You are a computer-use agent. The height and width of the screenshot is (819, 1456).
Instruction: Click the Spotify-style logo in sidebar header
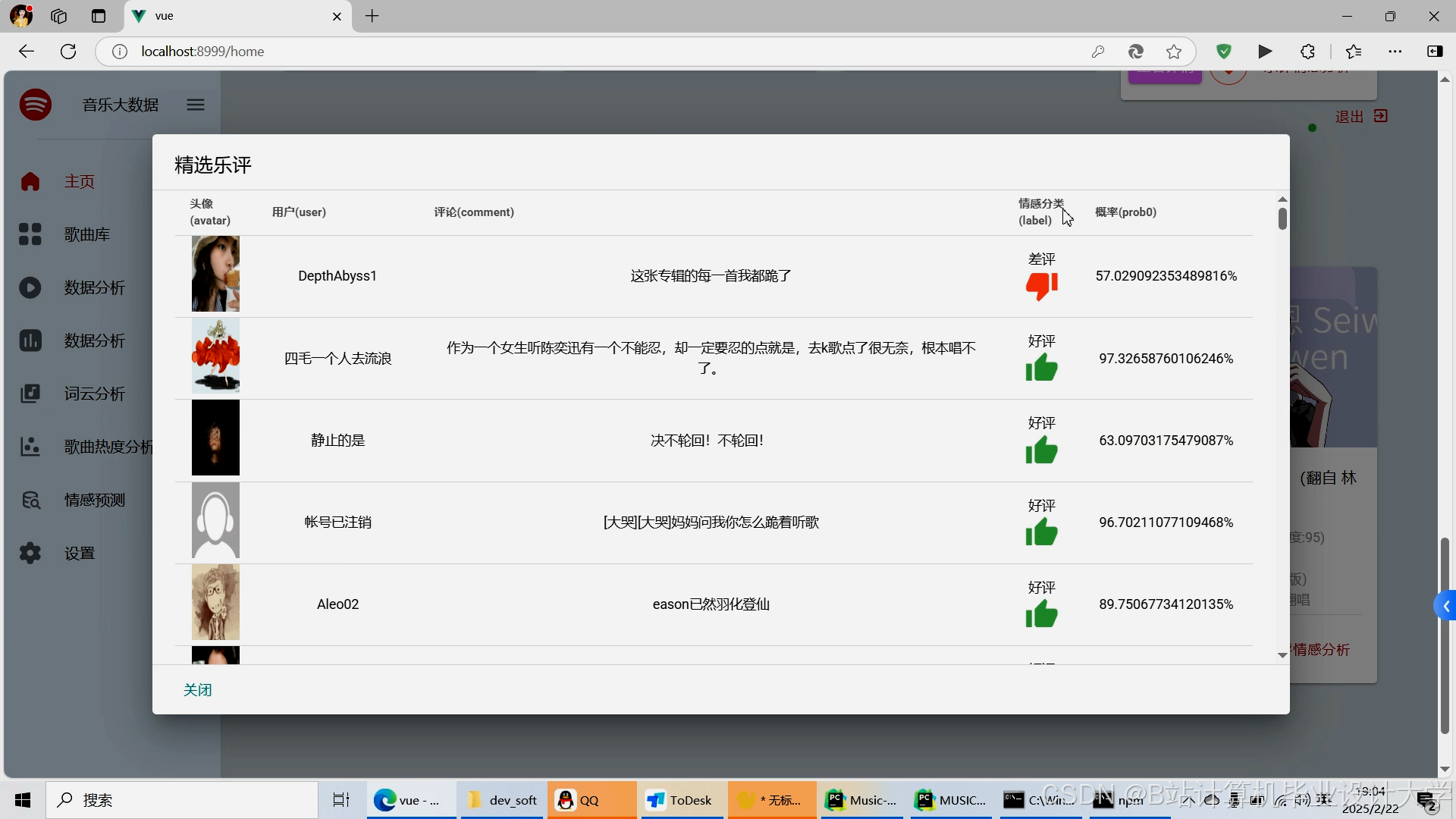click(36, 105)
